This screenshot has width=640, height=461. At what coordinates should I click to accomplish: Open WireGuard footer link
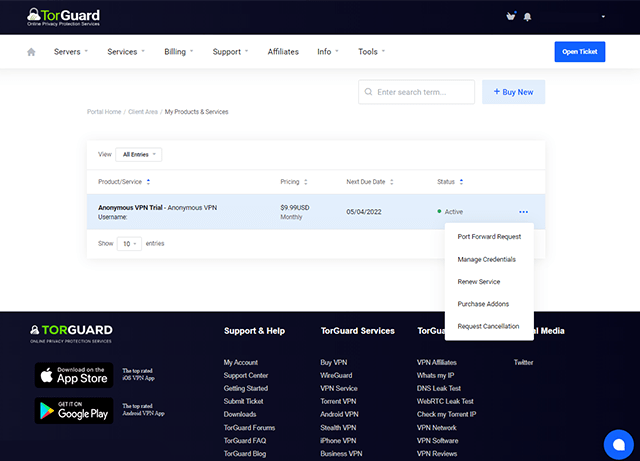(x=336, y=376)
